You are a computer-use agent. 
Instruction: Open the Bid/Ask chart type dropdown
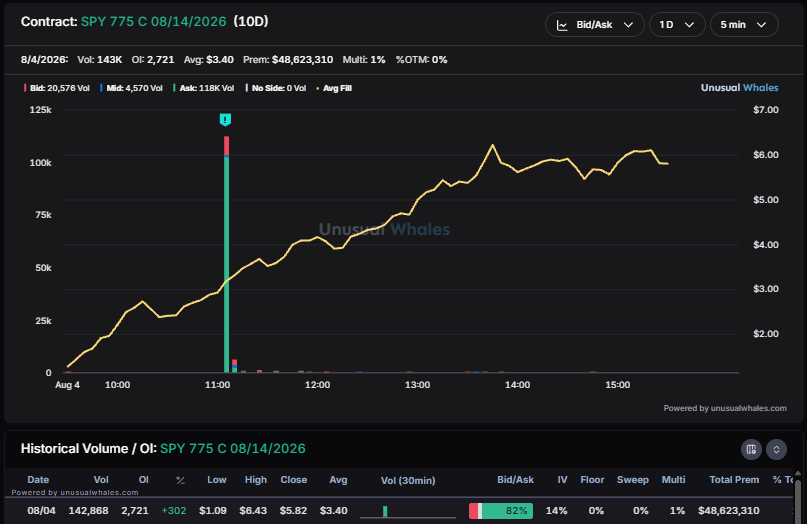coord(594,25)
